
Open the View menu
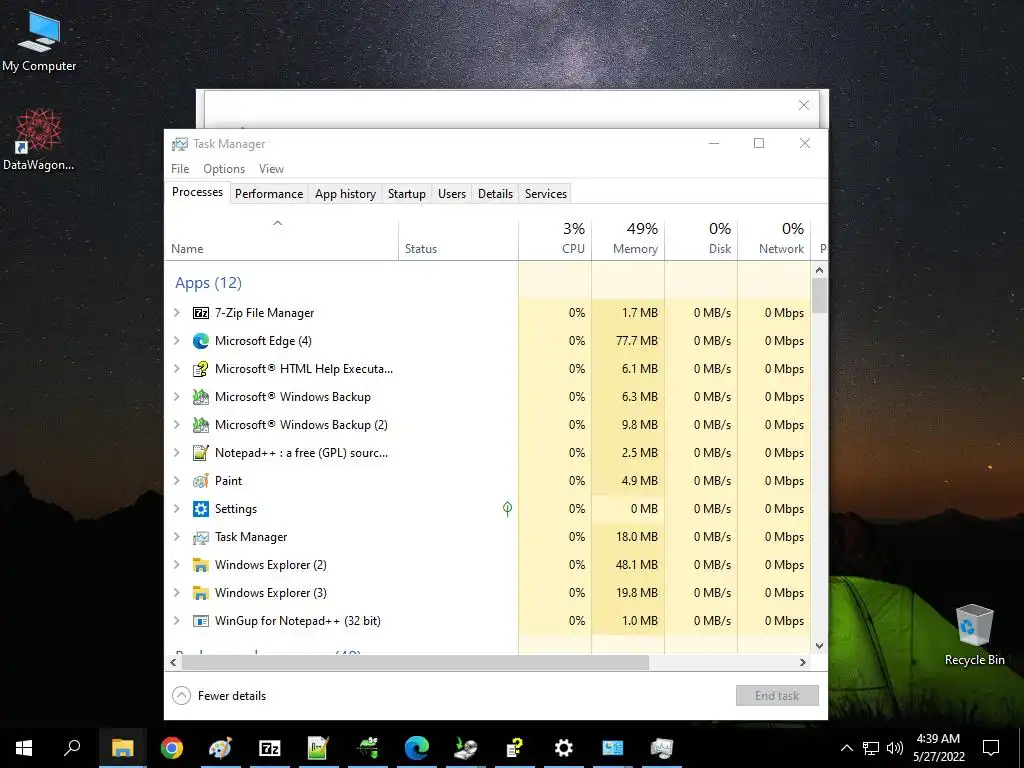pos(271,168)
